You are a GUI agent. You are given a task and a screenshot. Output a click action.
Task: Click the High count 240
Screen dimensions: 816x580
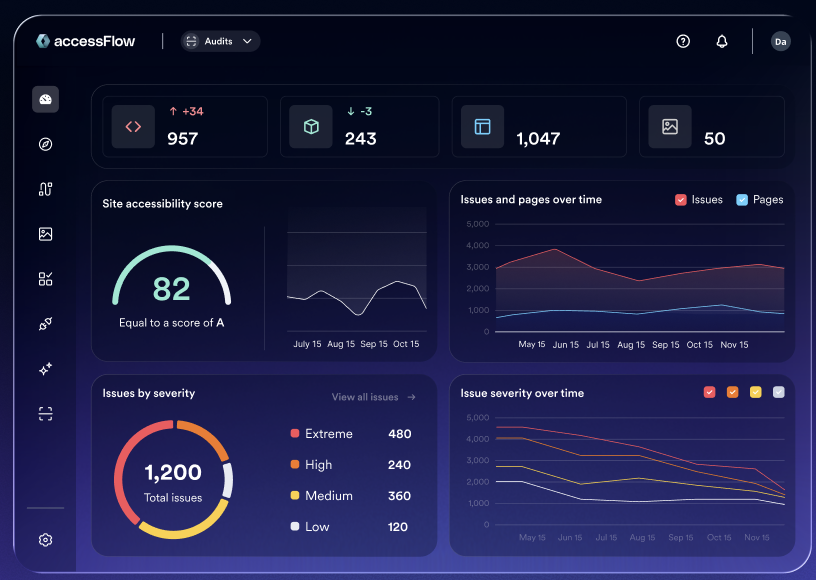click(x=399, y=465)
